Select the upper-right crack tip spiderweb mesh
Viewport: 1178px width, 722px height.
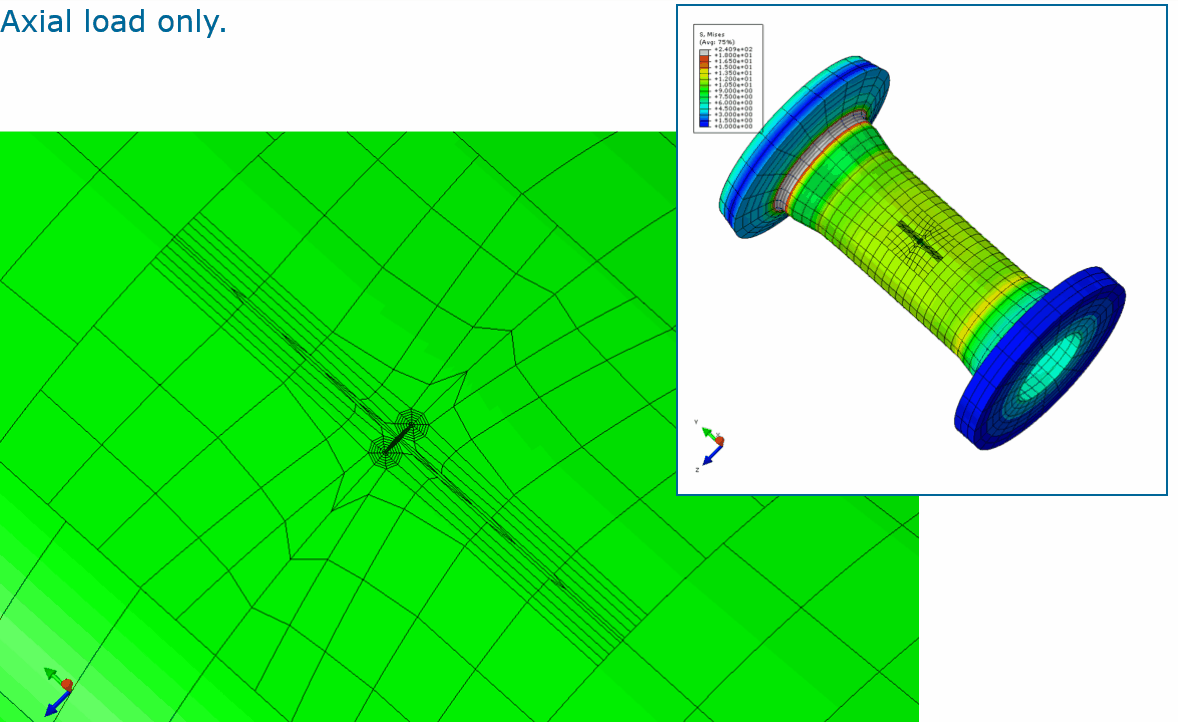(x=411, y=424)
